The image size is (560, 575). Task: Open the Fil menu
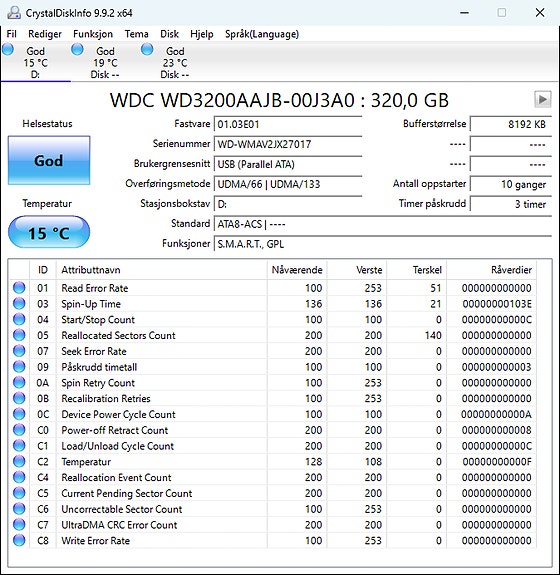point(12,34)
